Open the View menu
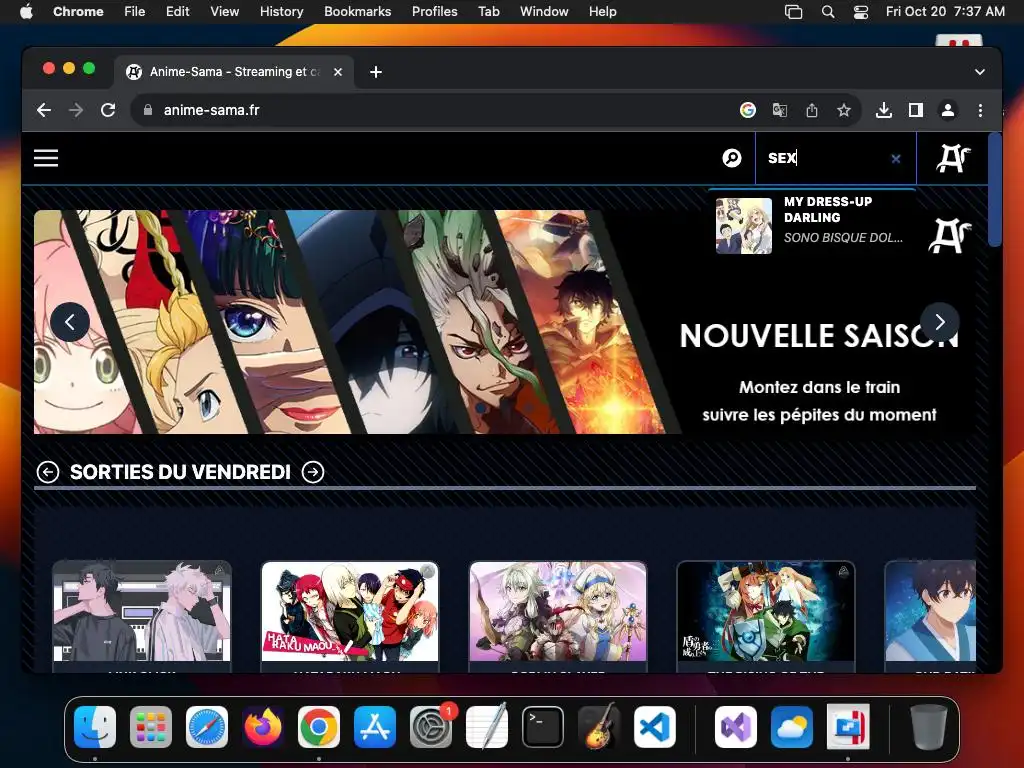1024x768 pixels. pyautogui.click(x=225, y=11)
